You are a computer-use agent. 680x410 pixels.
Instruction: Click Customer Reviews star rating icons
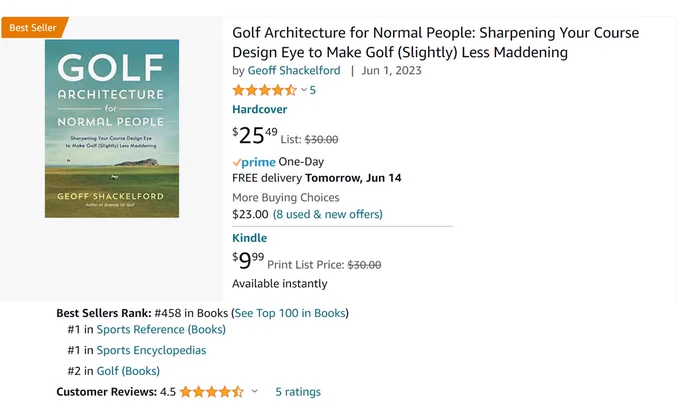point(212,392)
